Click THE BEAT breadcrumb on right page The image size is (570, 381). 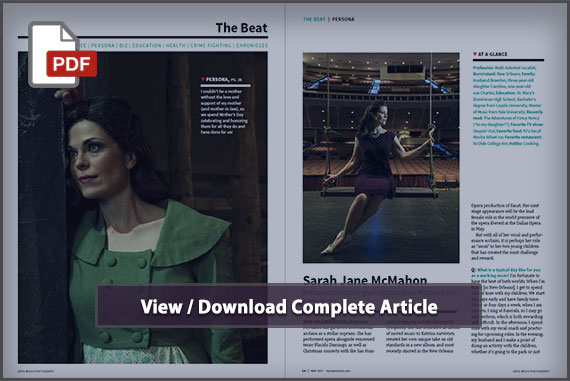314,19
